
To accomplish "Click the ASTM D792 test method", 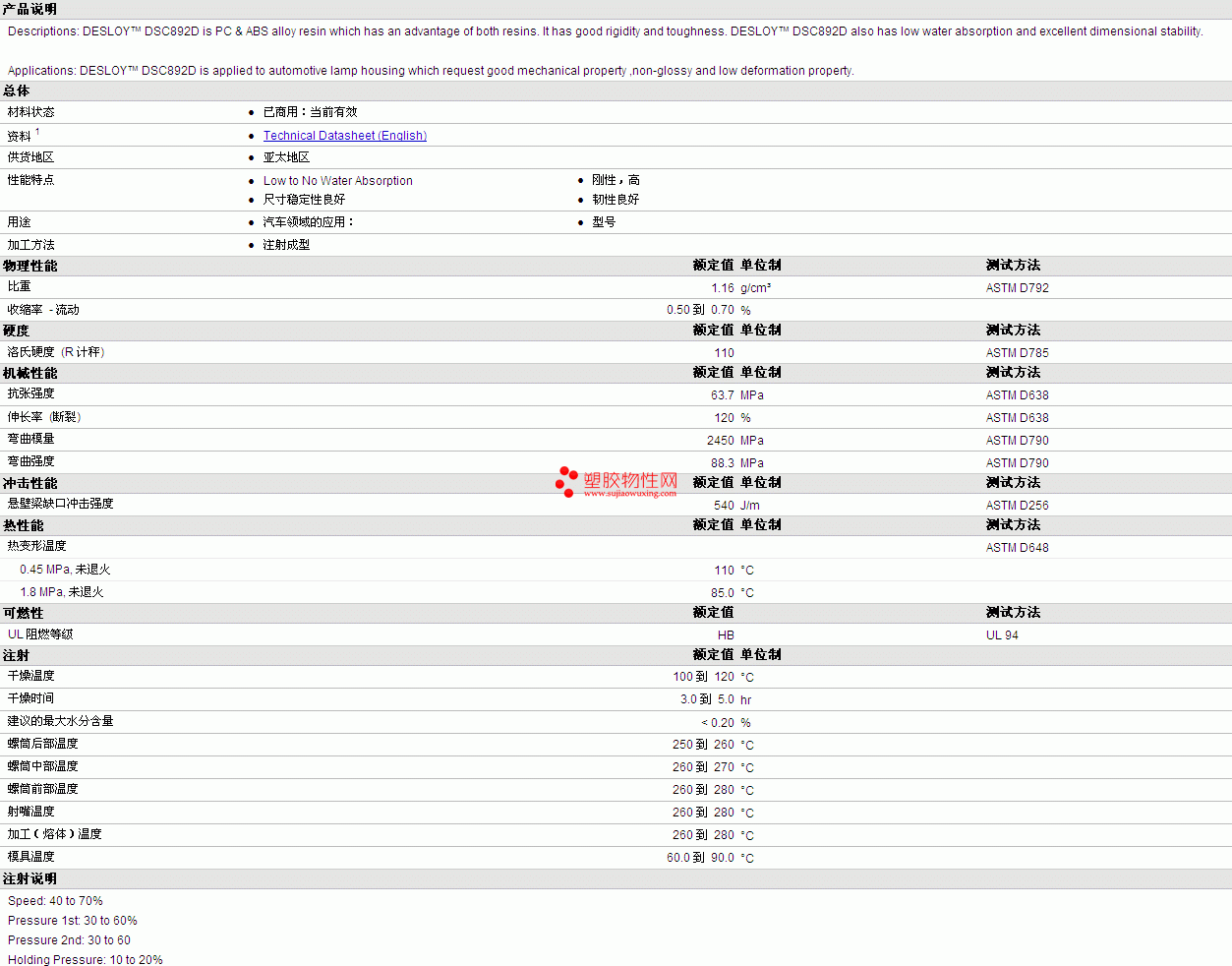I will coord(1018,288).
